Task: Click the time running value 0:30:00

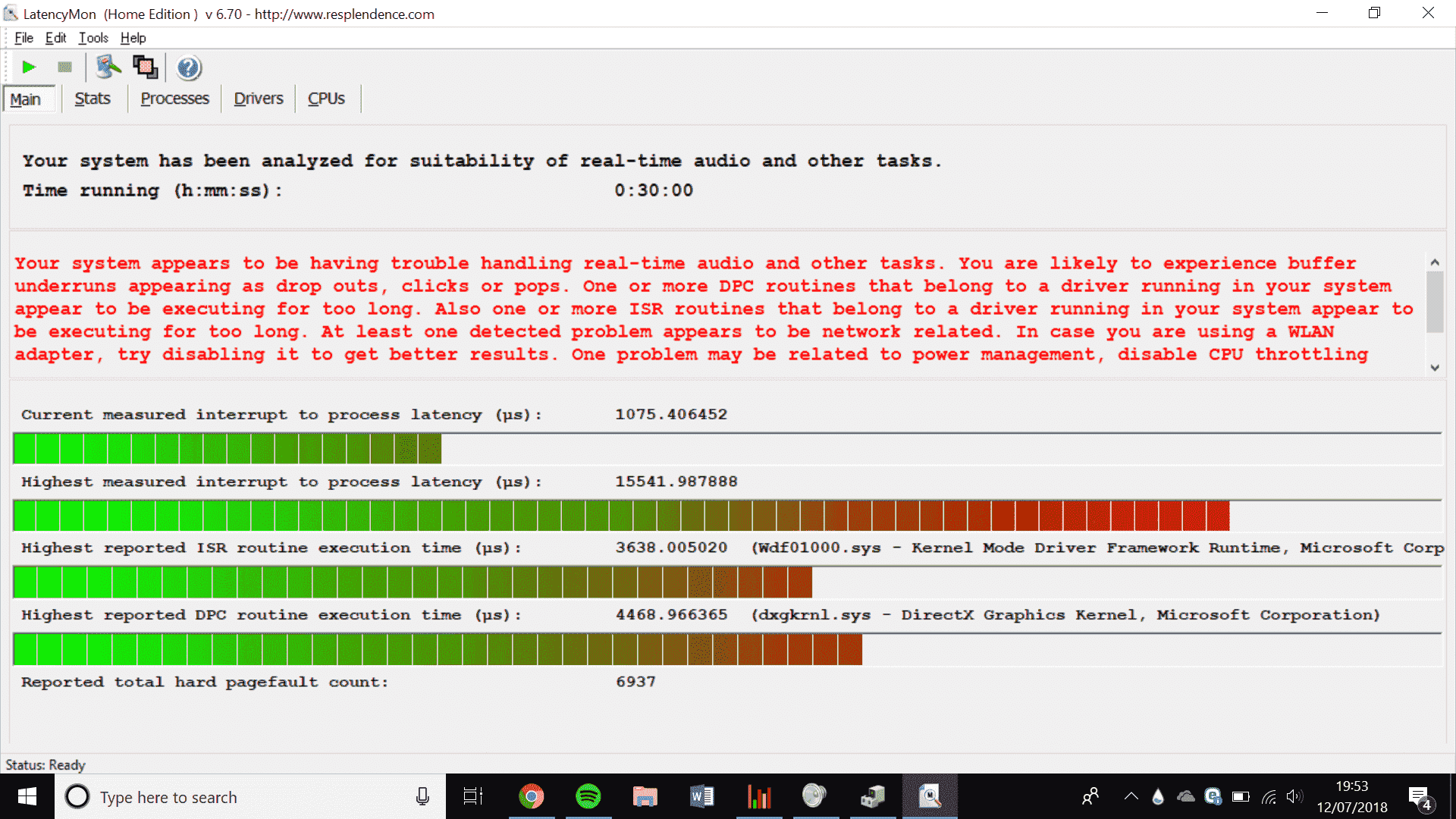Action: [654, 190]
